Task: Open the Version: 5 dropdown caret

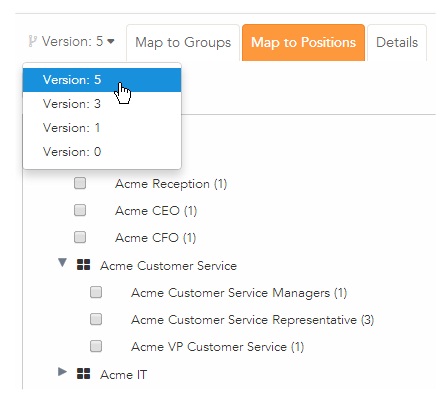Action: pos(111,42)
